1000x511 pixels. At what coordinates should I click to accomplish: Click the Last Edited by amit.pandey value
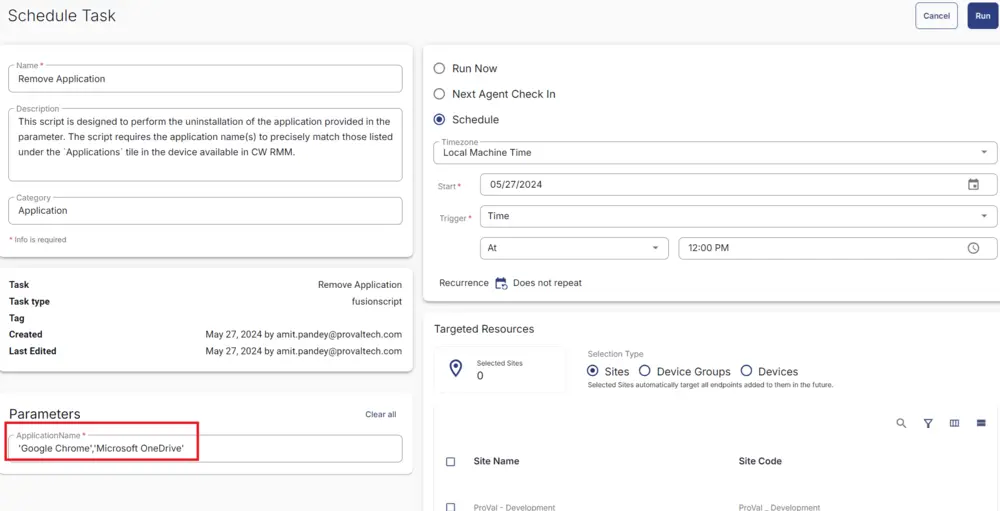tap(304, 351)
